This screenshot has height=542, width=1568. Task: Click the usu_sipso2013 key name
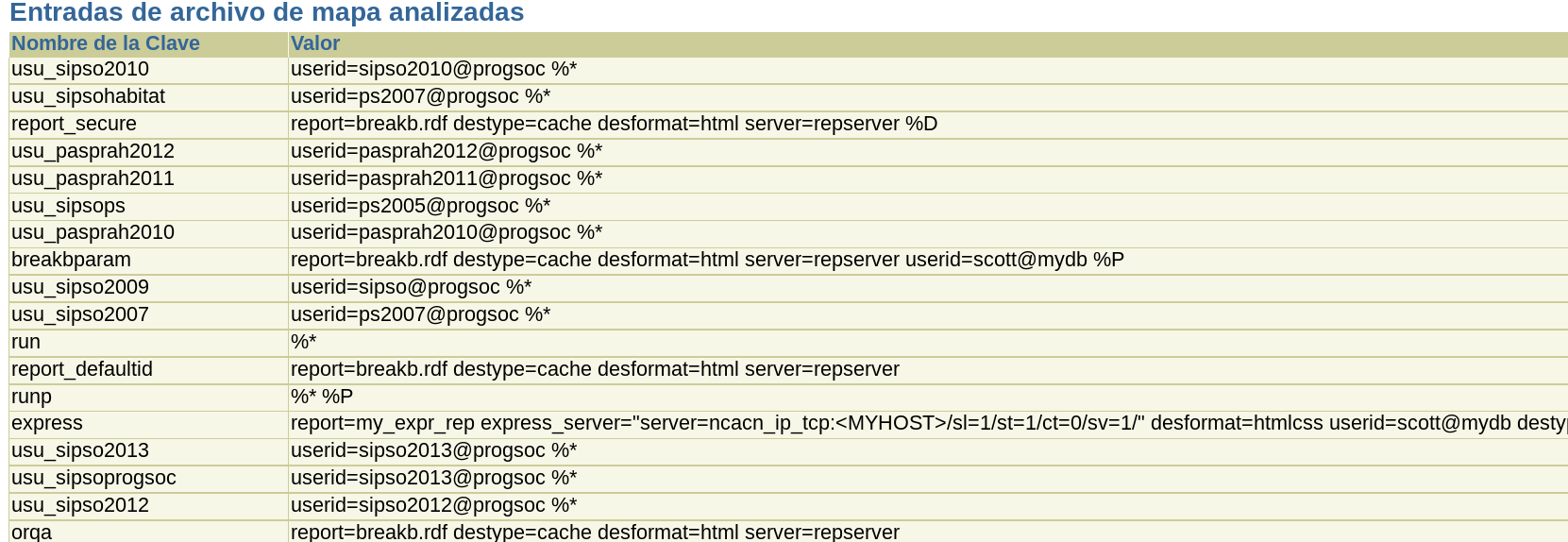(80, 451)
